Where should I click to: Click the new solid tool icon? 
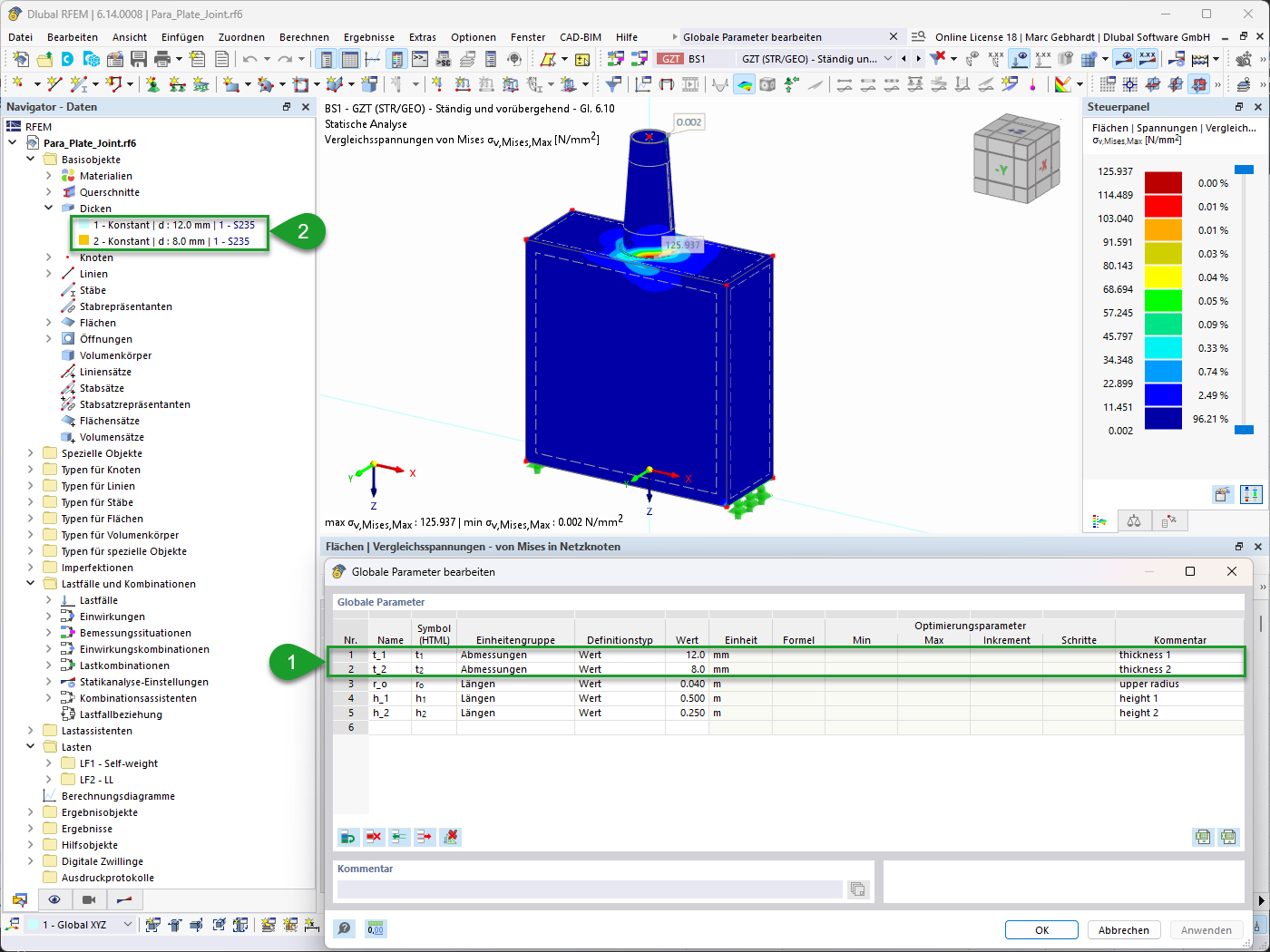(x=369, y=84)
